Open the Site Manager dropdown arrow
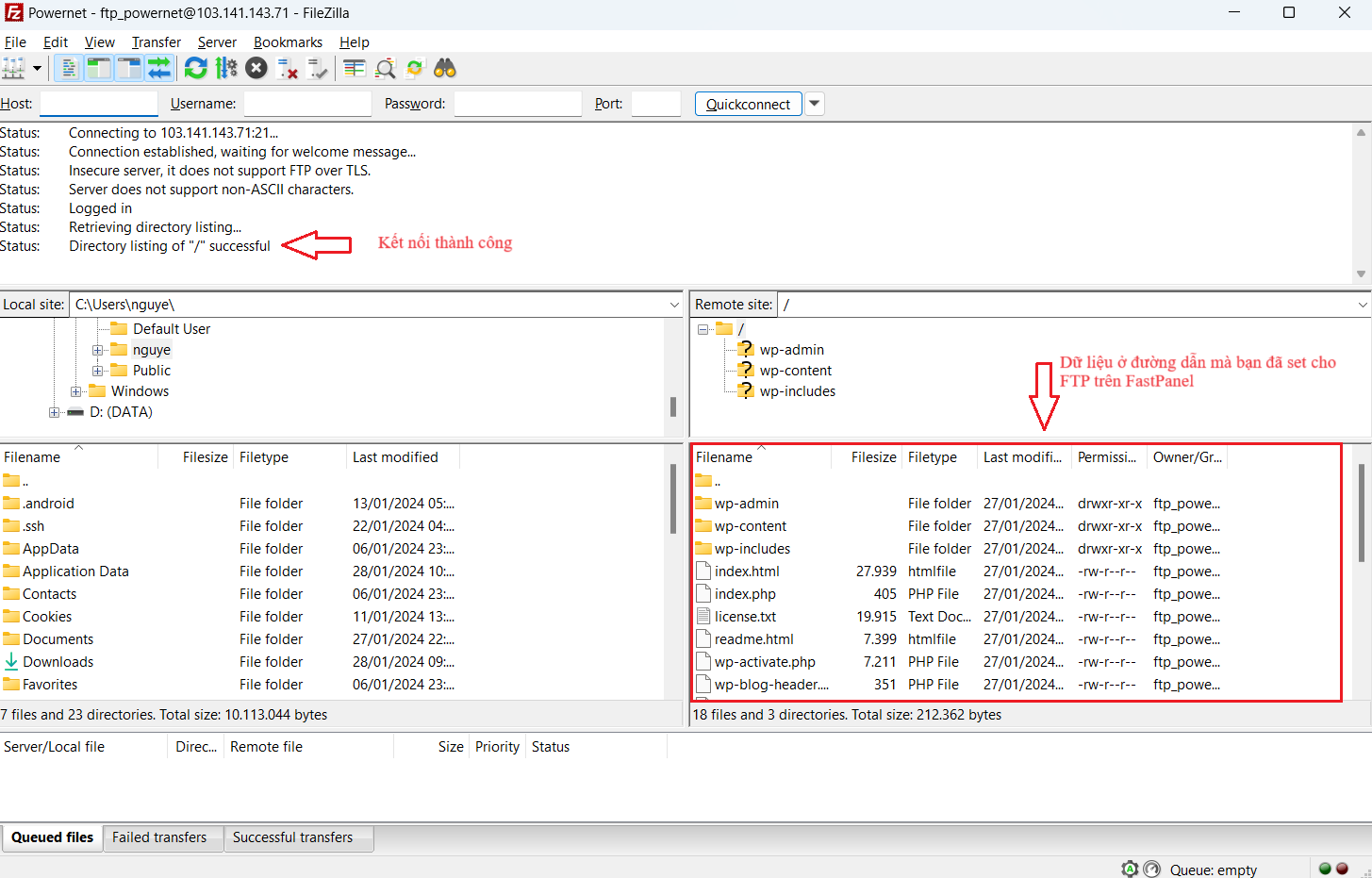1372x878 pixels. click(x=37, y=68)
